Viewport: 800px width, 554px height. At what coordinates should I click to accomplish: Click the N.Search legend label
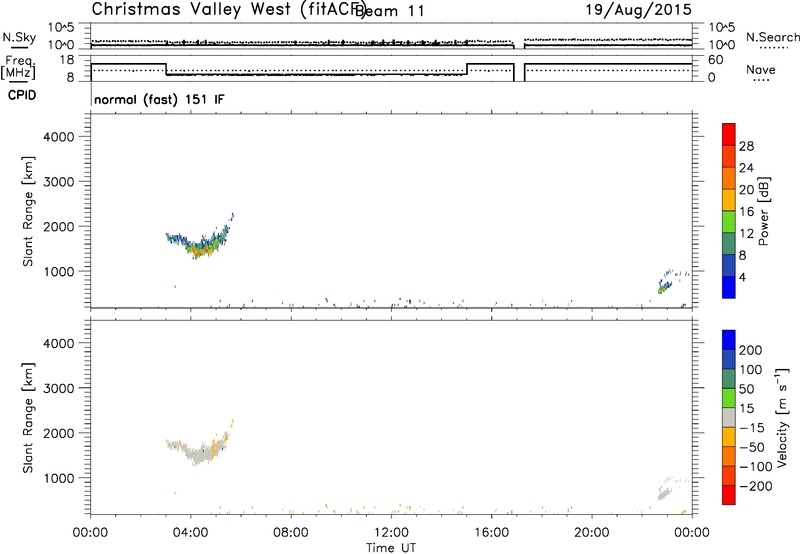pyautogui.click(x=772, y=37)
